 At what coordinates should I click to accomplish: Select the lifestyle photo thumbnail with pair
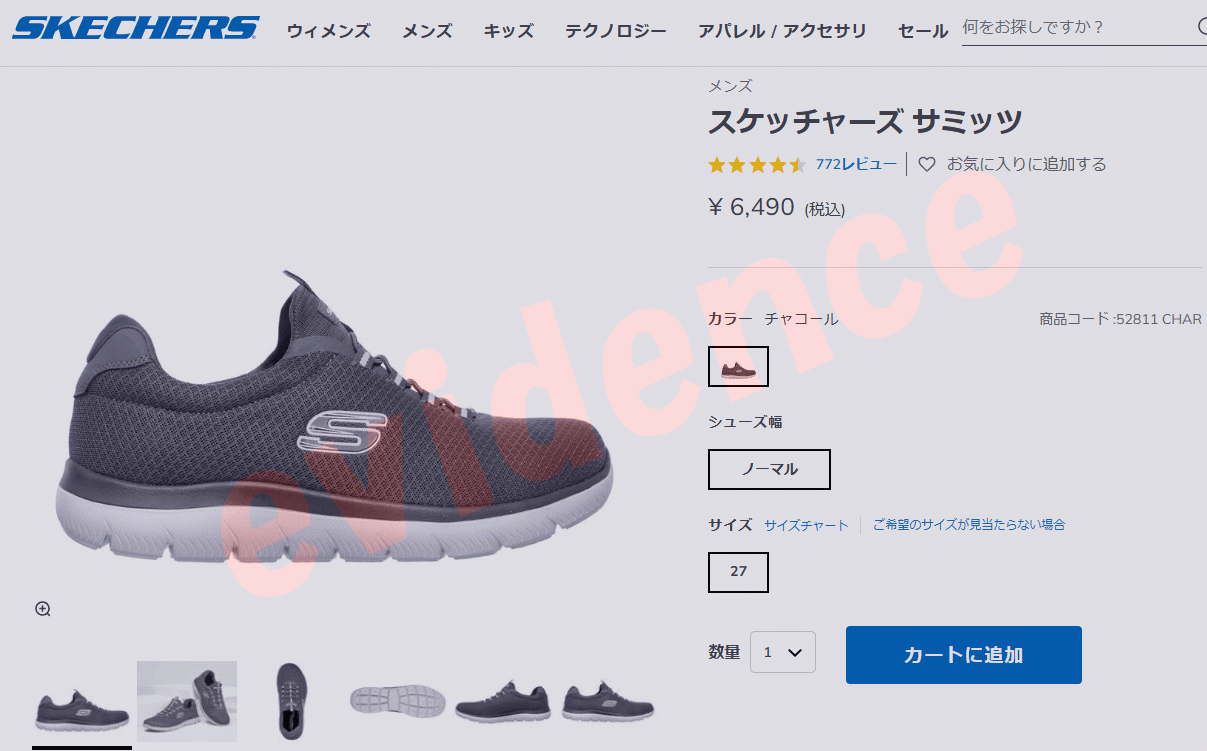[x=187, y=701]
